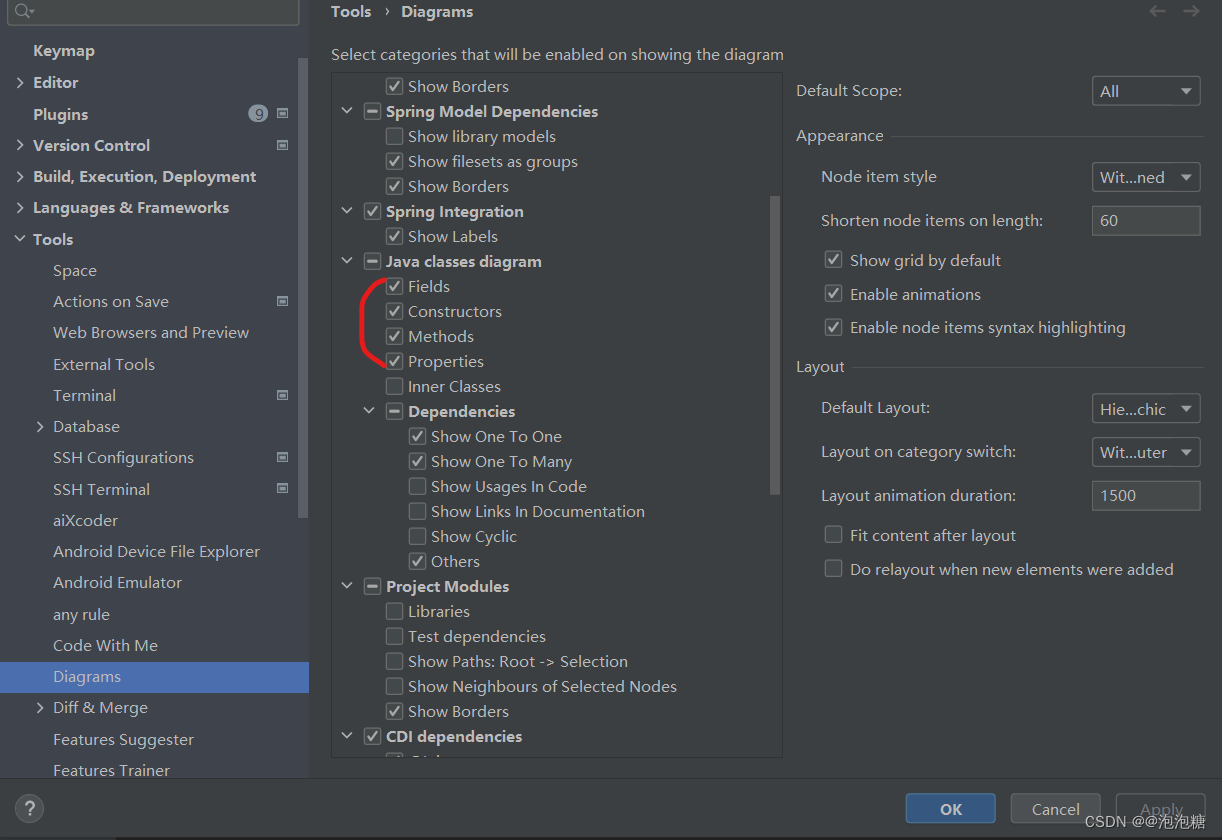1222x840 pixels.
Task: Enable the Show library models checkbox
Action: click(394, 136)
